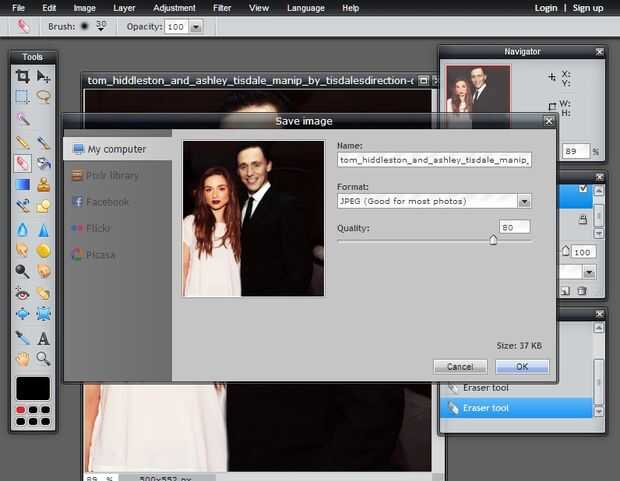This screenshot has width=620, height=481.
Task: Select the Sharpen tool
Action: click(x=43, y=229)
